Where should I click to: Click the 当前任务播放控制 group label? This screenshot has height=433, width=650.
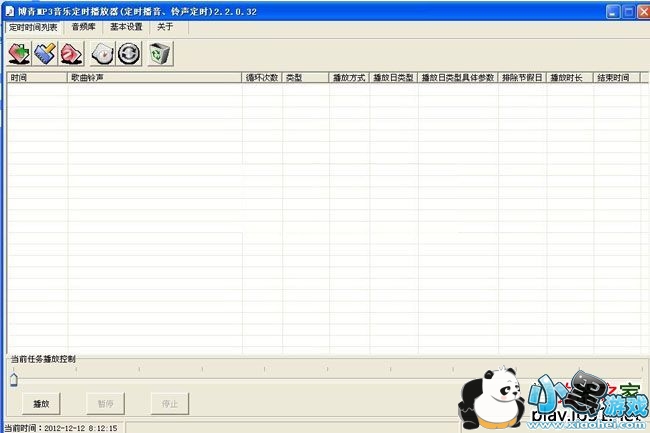click(43, 359)
